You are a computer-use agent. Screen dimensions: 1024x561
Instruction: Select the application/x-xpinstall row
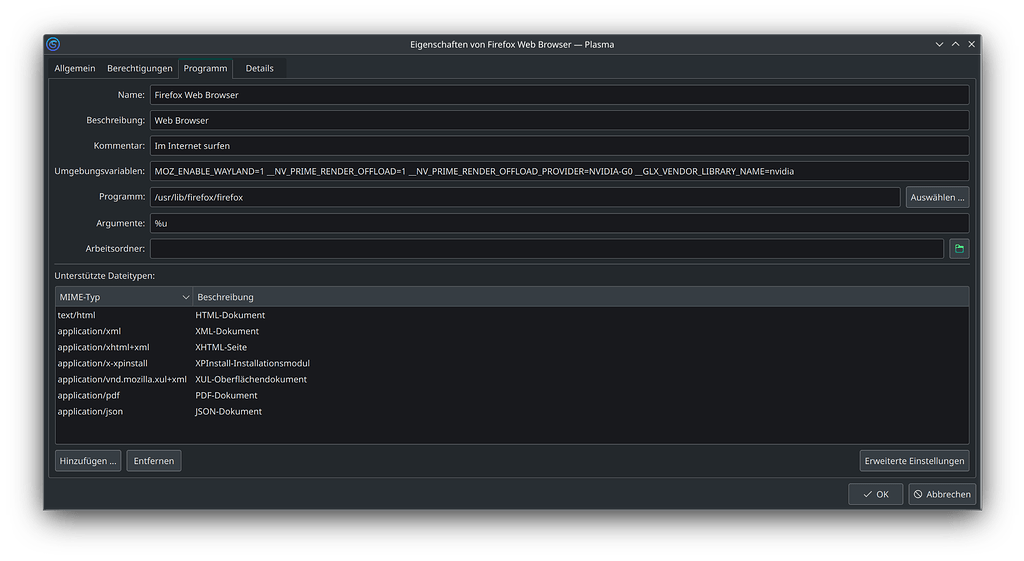pyautogui.click(x=512, y=363)
